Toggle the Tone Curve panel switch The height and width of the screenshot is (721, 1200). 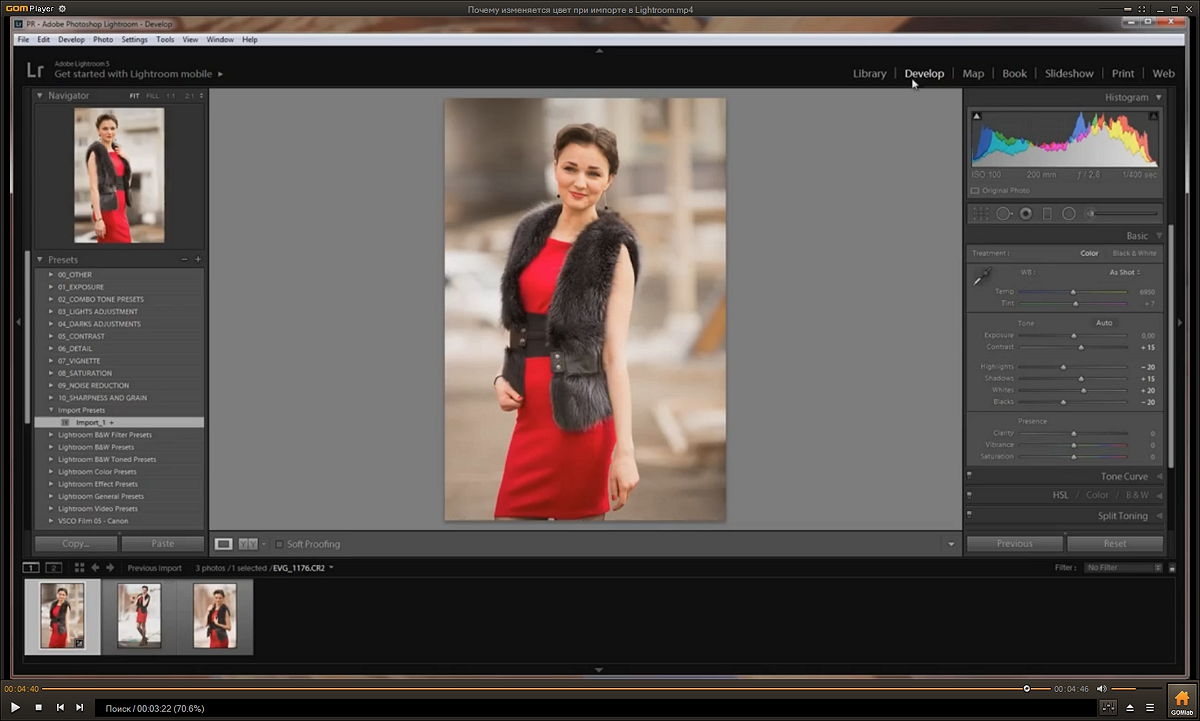969,477
